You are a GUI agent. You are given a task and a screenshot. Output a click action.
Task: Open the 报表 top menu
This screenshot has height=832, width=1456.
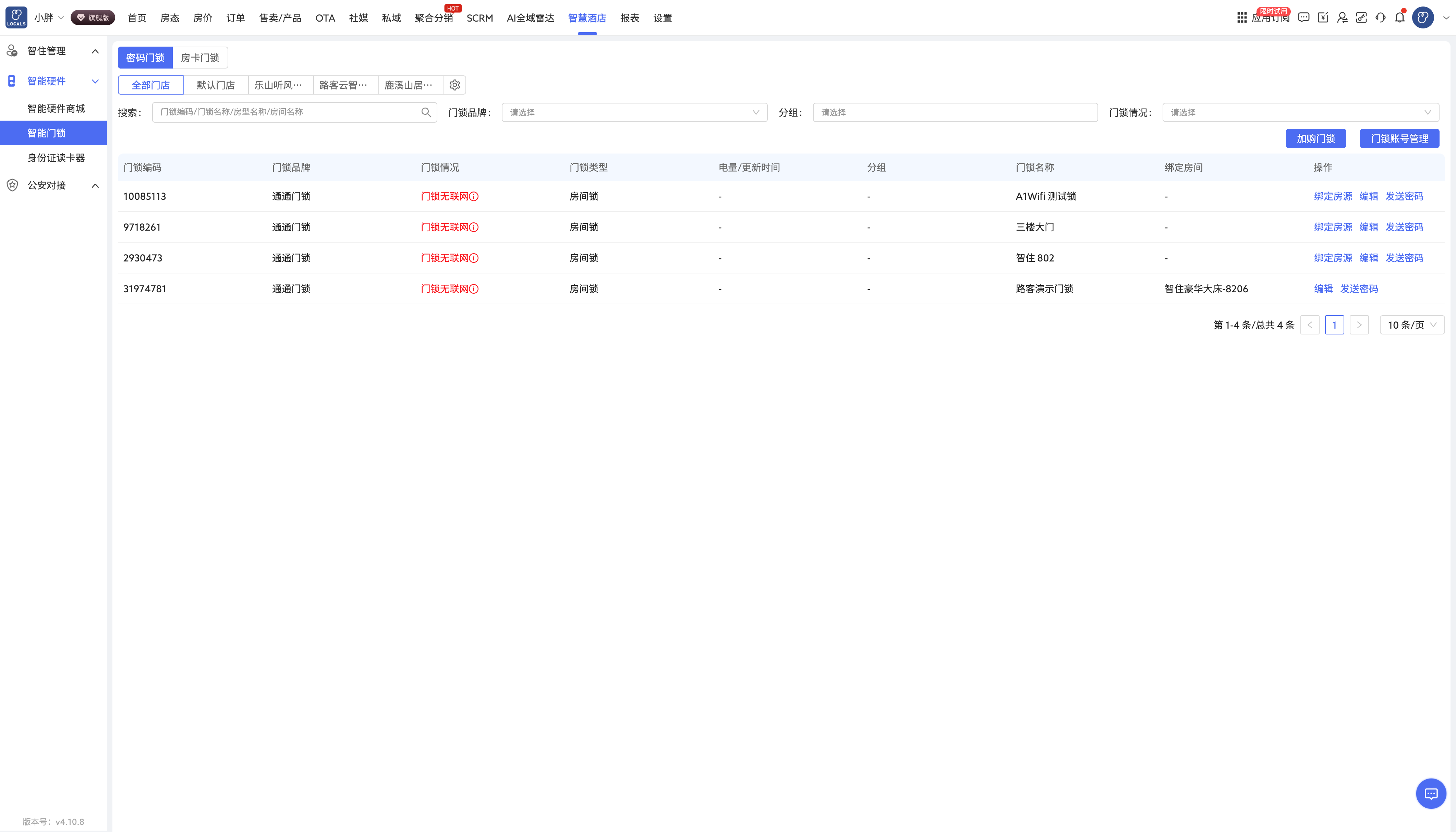pyautogui.click(x=630, y=18)
